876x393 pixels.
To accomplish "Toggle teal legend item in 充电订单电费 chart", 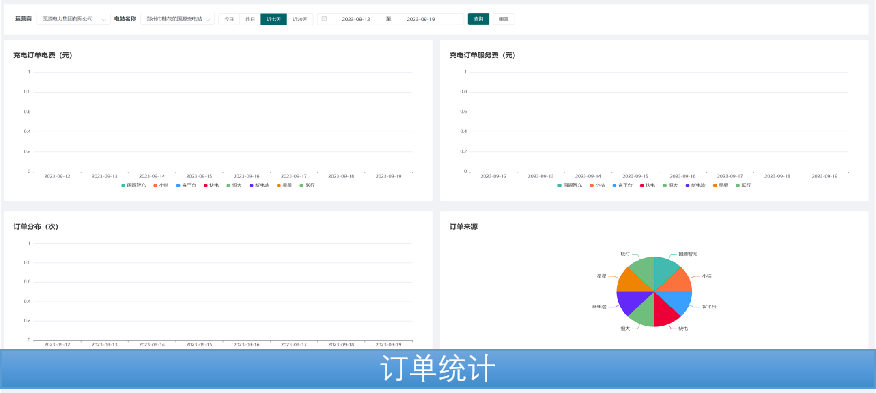I will click(133, 185).
